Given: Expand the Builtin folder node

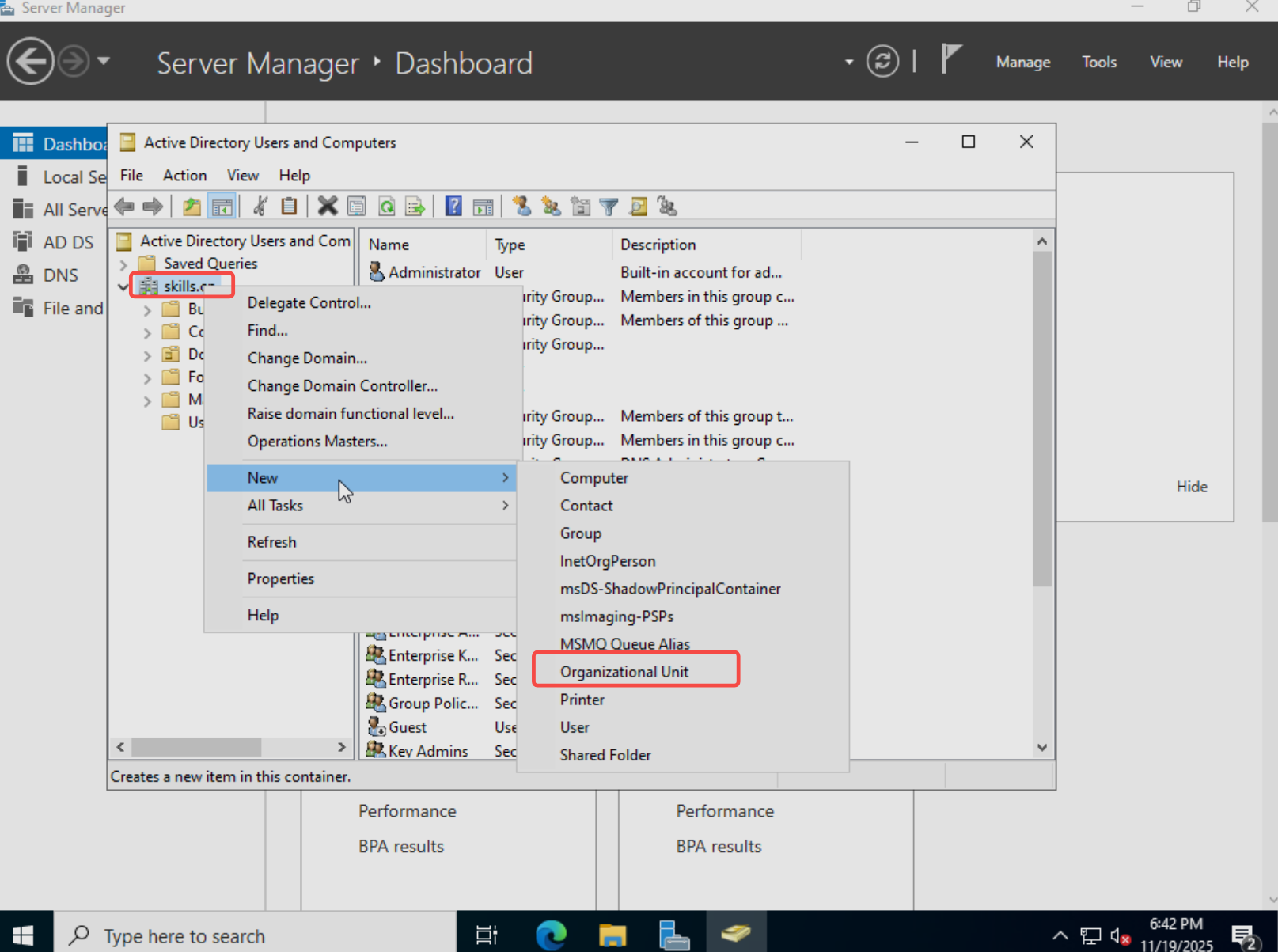Looking at the screenshot, I should (147, 310).
